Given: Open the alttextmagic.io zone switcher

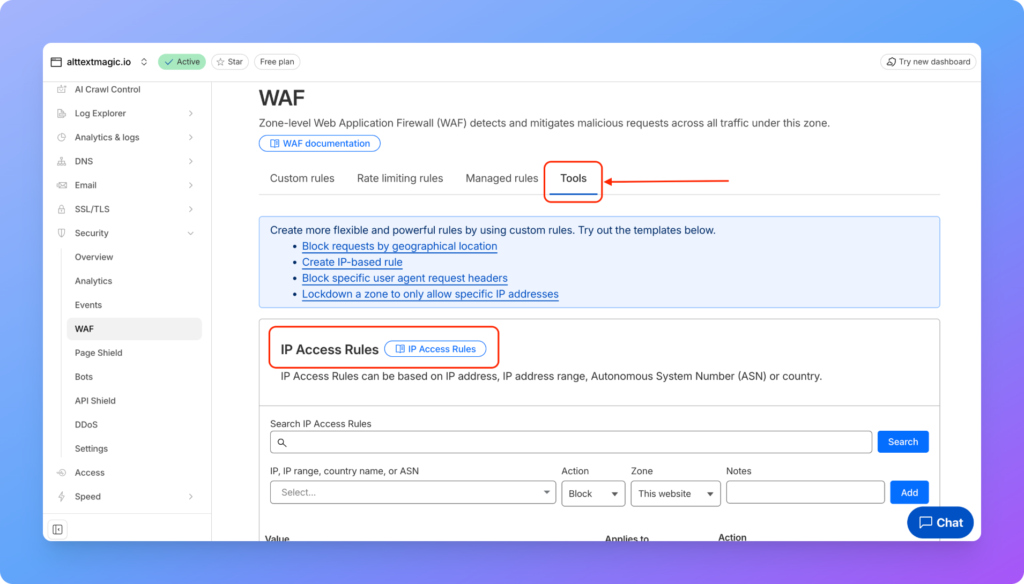Looking at the screenshot, I should [x=100, y=62].
